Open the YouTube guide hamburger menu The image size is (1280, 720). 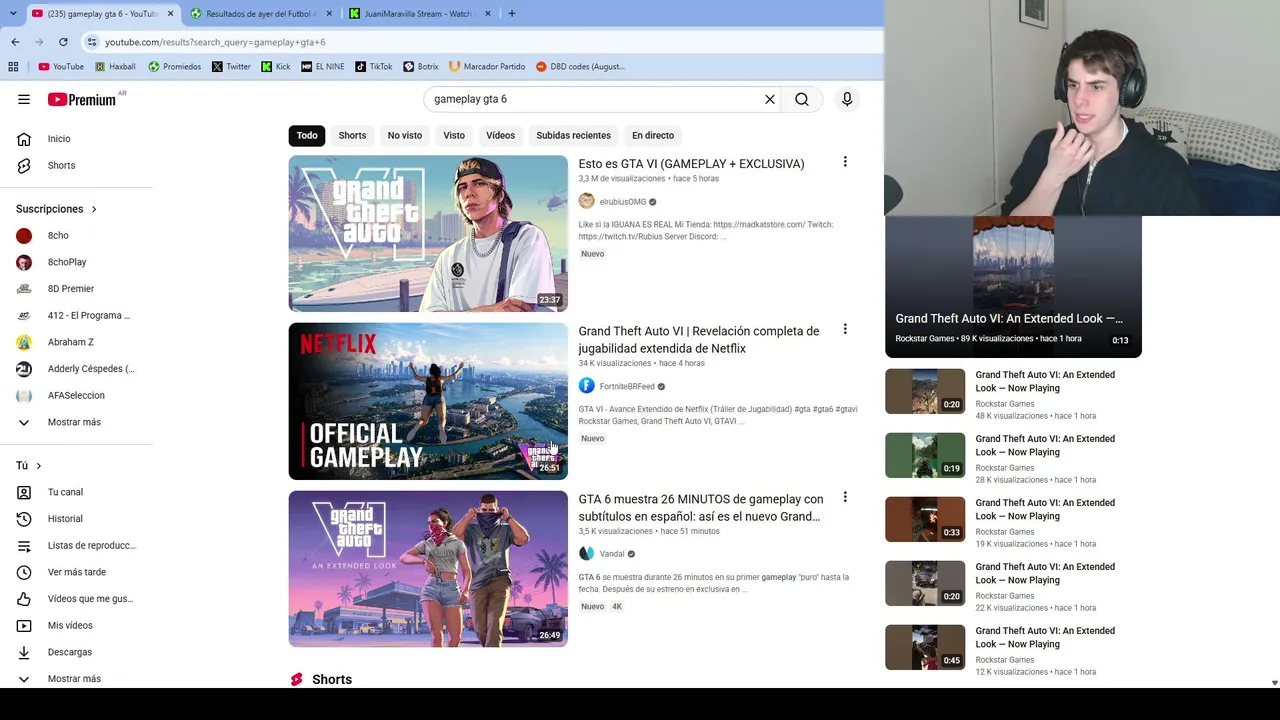click(24, 99)
